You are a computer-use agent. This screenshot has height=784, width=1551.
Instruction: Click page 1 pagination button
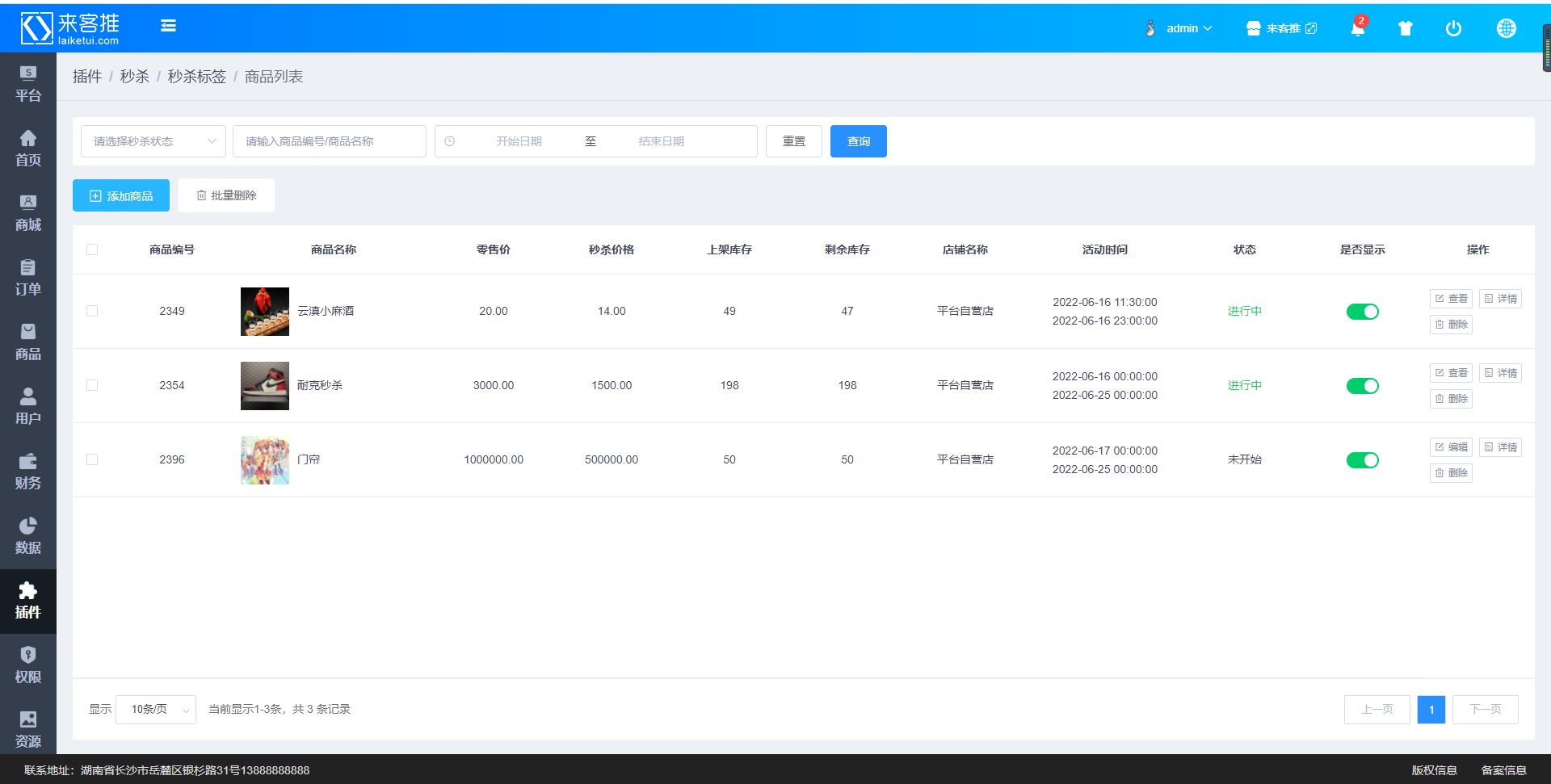coord(1431,710)
